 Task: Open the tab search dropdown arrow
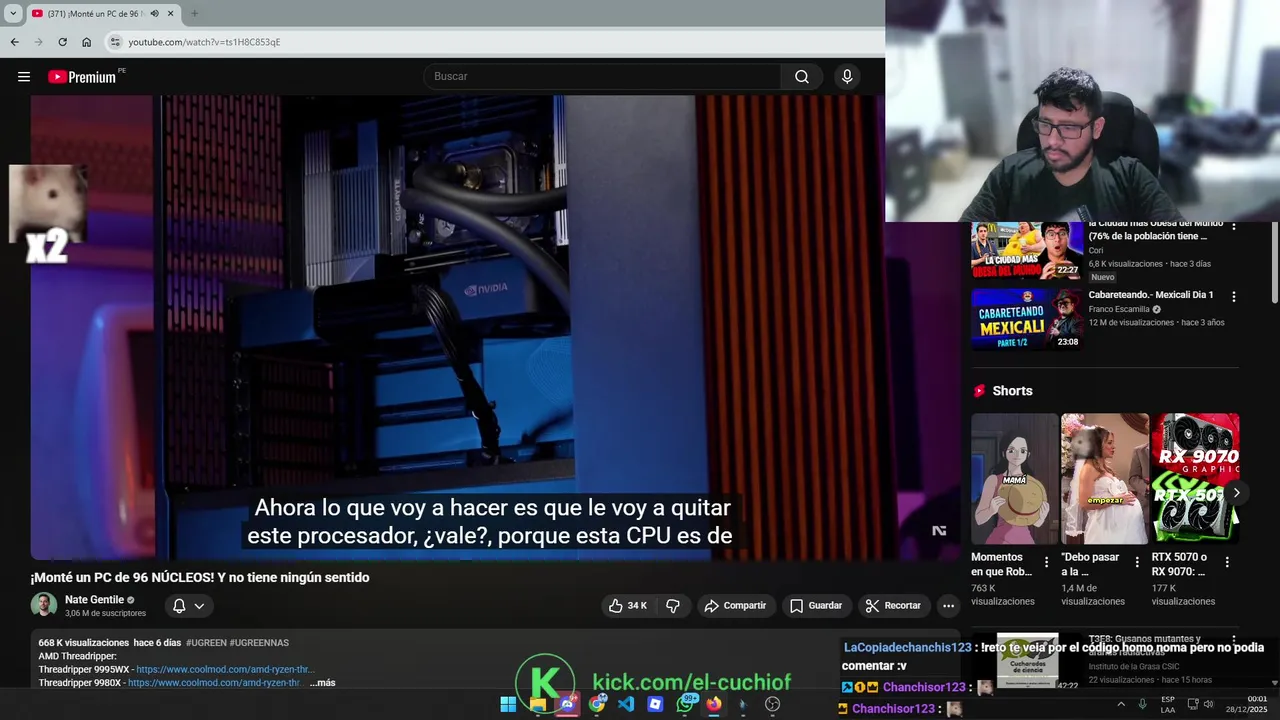click(13, 13)
